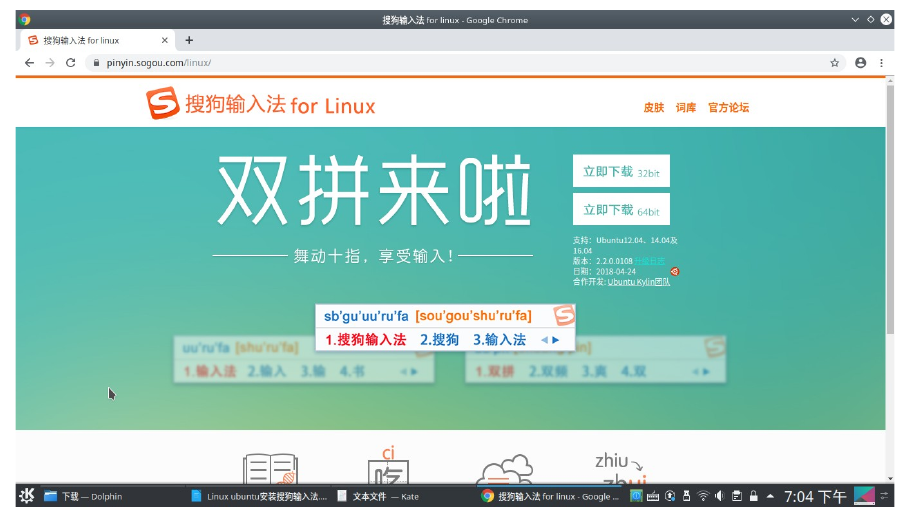The image size is (907, 519).
Task: Open Chrome's three-dot menu
Action: (x=882, y=62)
